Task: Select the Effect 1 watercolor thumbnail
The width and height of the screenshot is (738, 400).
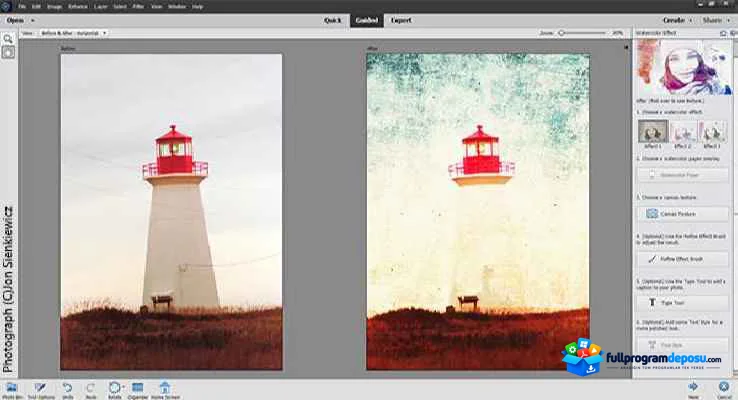Action: coord(653,131)
